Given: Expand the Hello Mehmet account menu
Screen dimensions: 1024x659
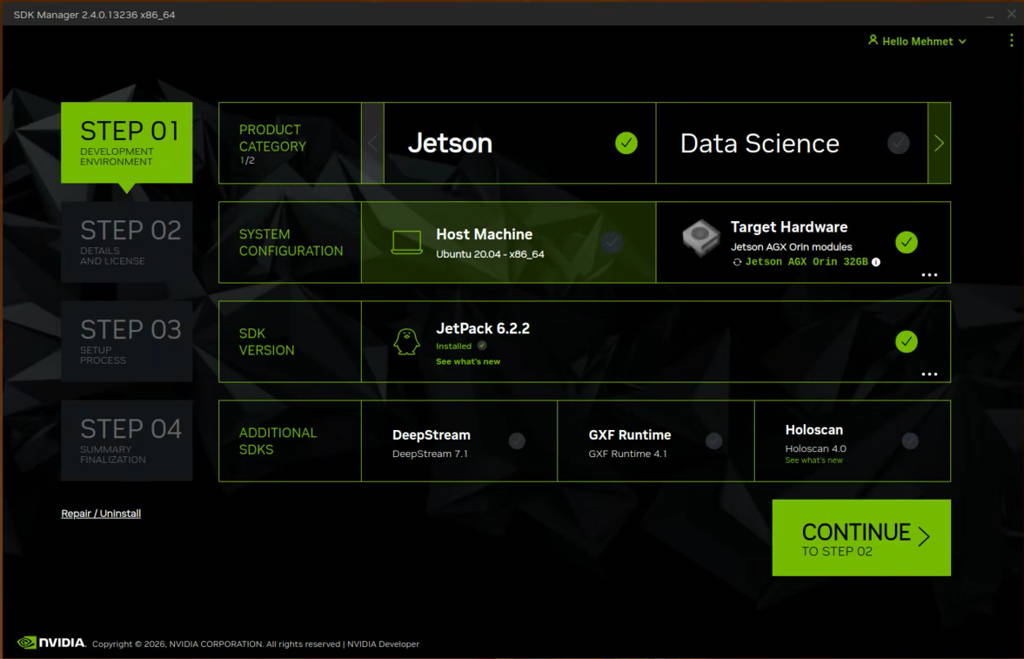Looking at the screenshot, I should (916, 40).
